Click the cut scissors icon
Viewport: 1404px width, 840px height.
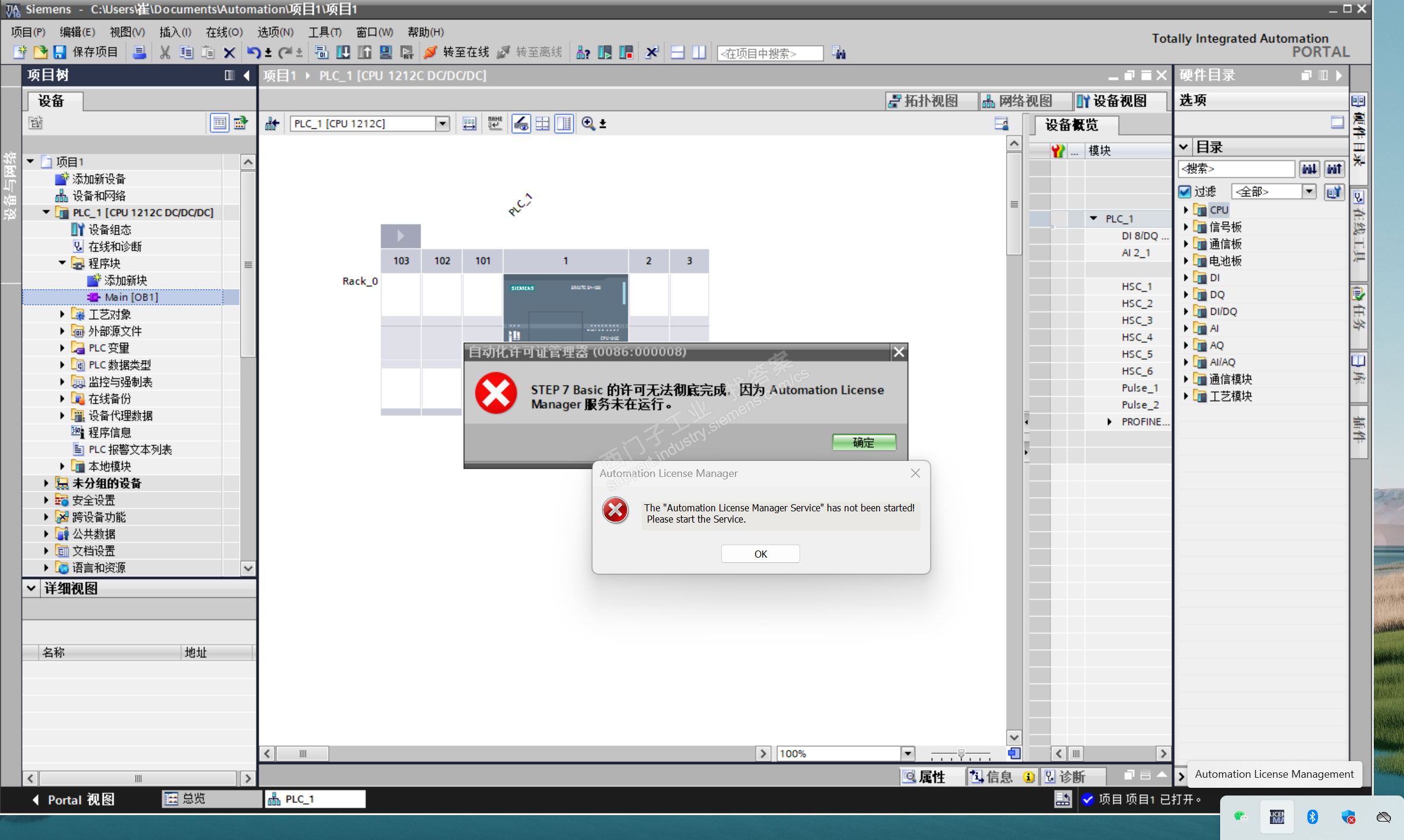tap(165, 53)
